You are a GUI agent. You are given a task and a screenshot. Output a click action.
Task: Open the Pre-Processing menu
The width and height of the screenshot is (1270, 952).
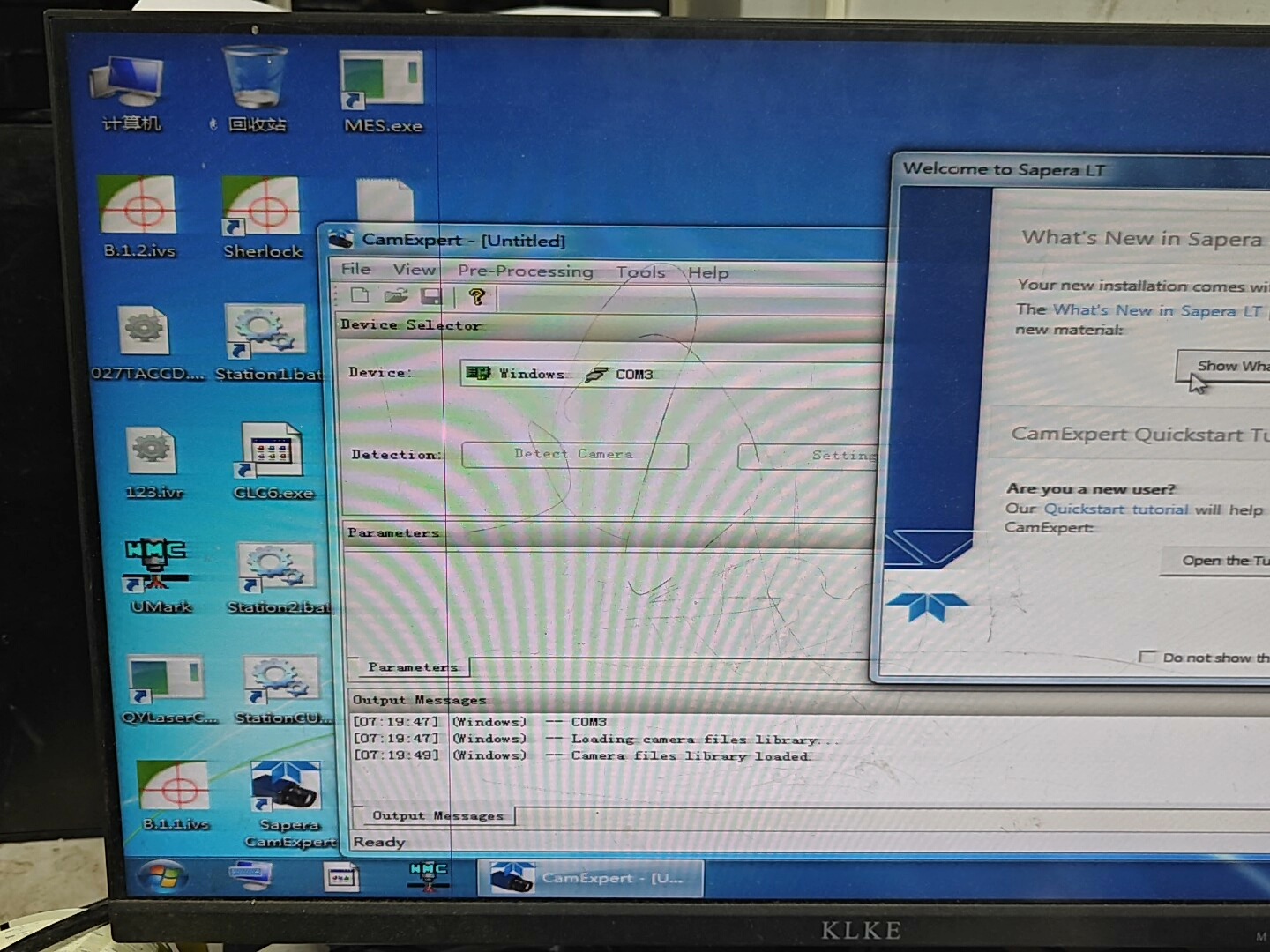[x=525, y=271]
